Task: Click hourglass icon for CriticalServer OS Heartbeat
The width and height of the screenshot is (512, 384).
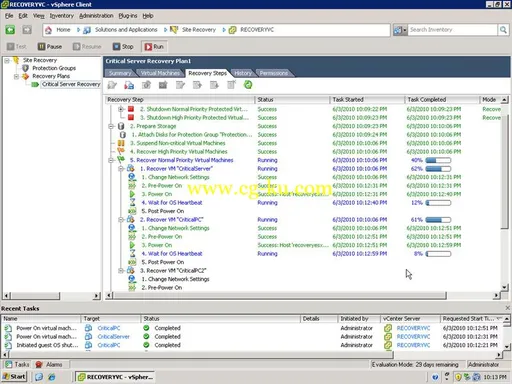Action: click(x=132, y=202)
